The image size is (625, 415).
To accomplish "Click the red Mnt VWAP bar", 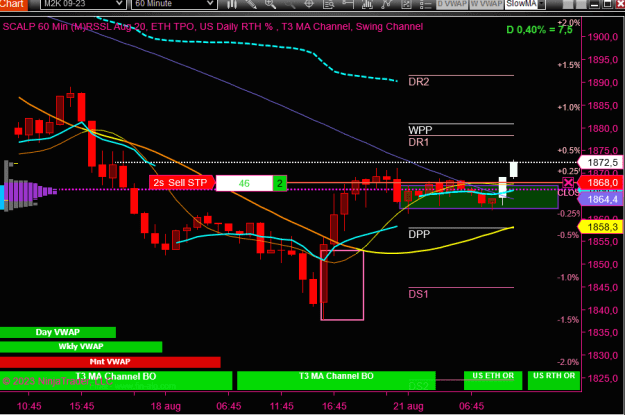I will coord(110,362).
